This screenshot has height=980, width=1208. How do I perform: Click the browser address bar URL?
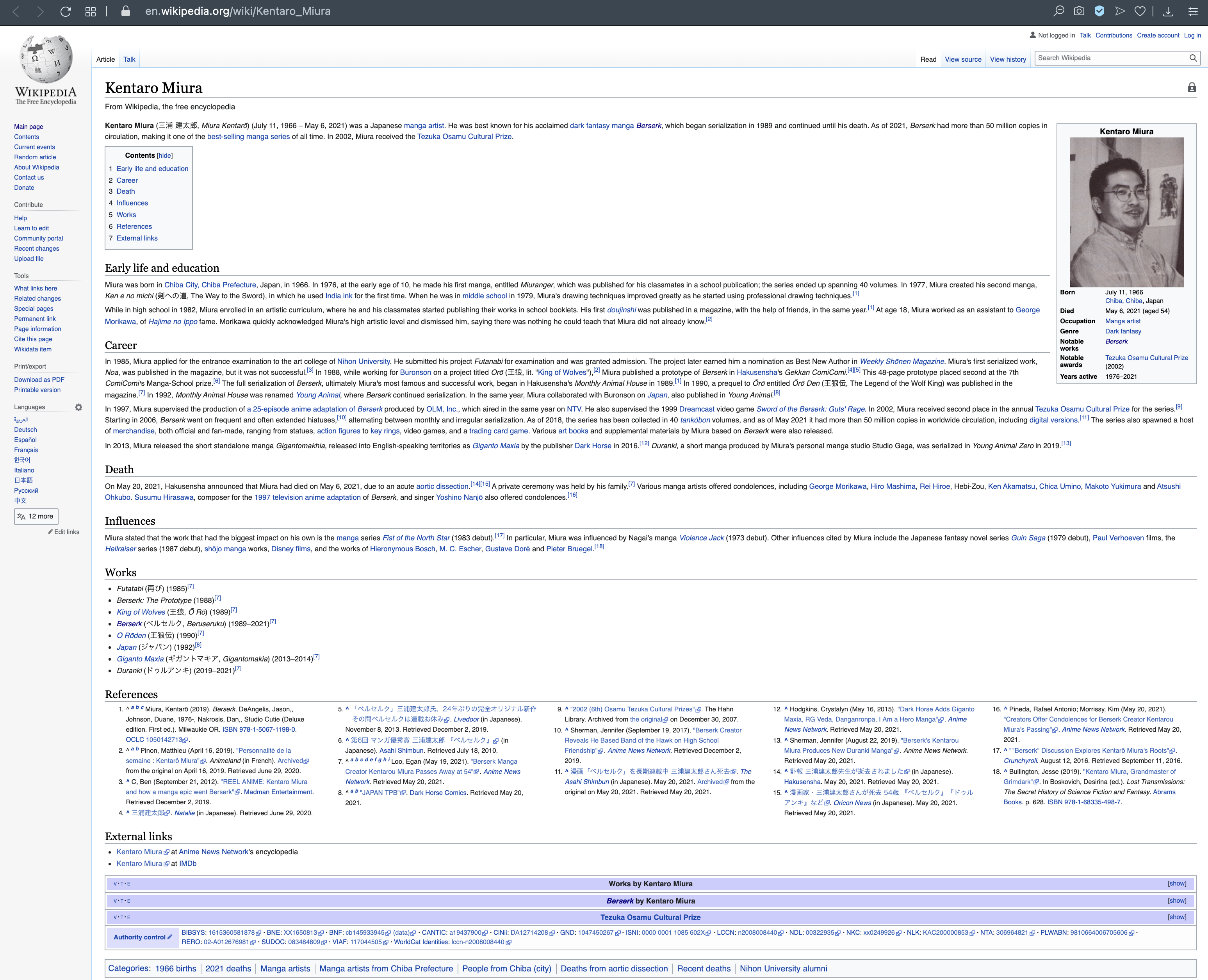(x=238, y=11)
